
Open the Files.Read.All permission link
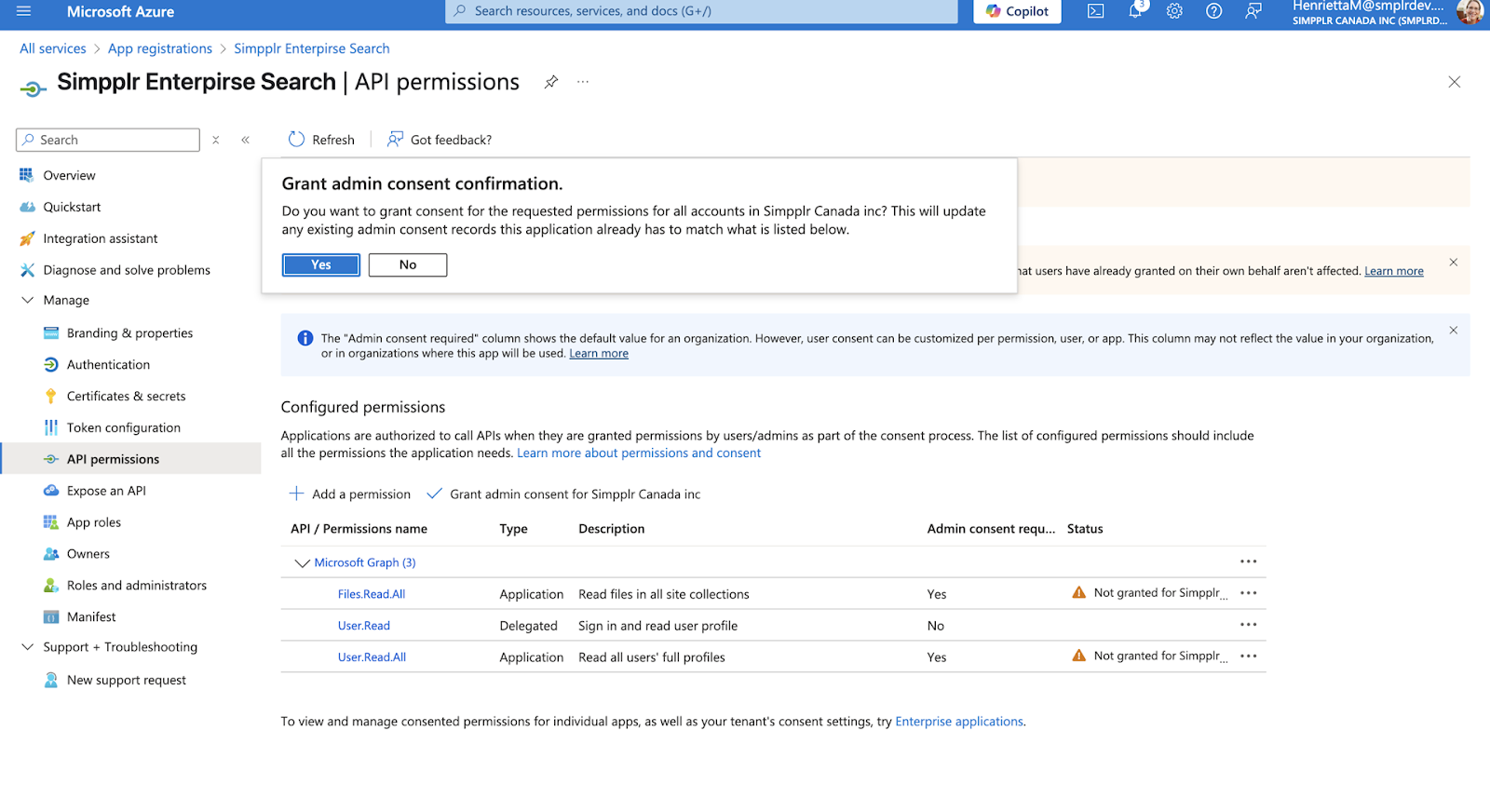pos(371,594)
